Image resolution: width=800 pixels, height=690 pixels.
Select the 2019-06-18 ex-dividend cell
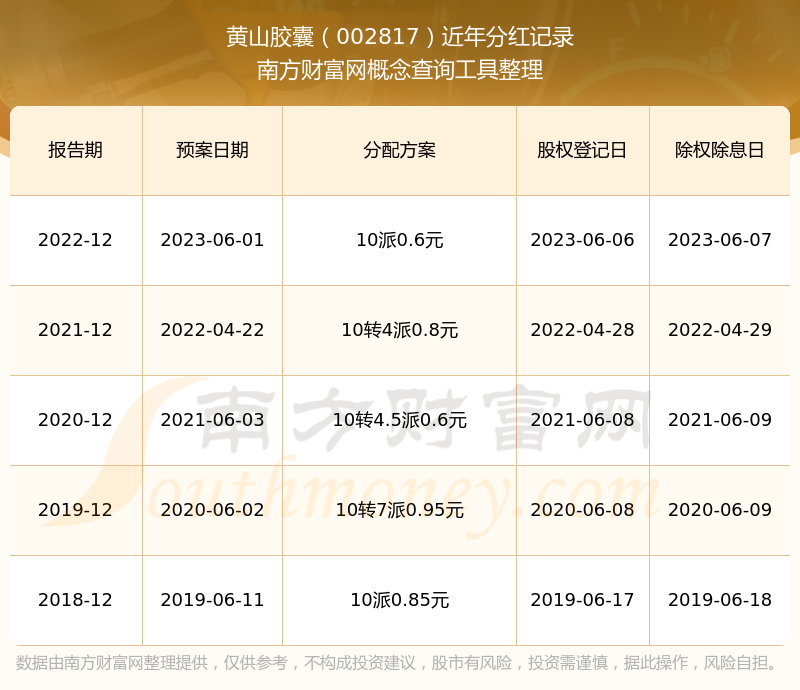(719, 600)
